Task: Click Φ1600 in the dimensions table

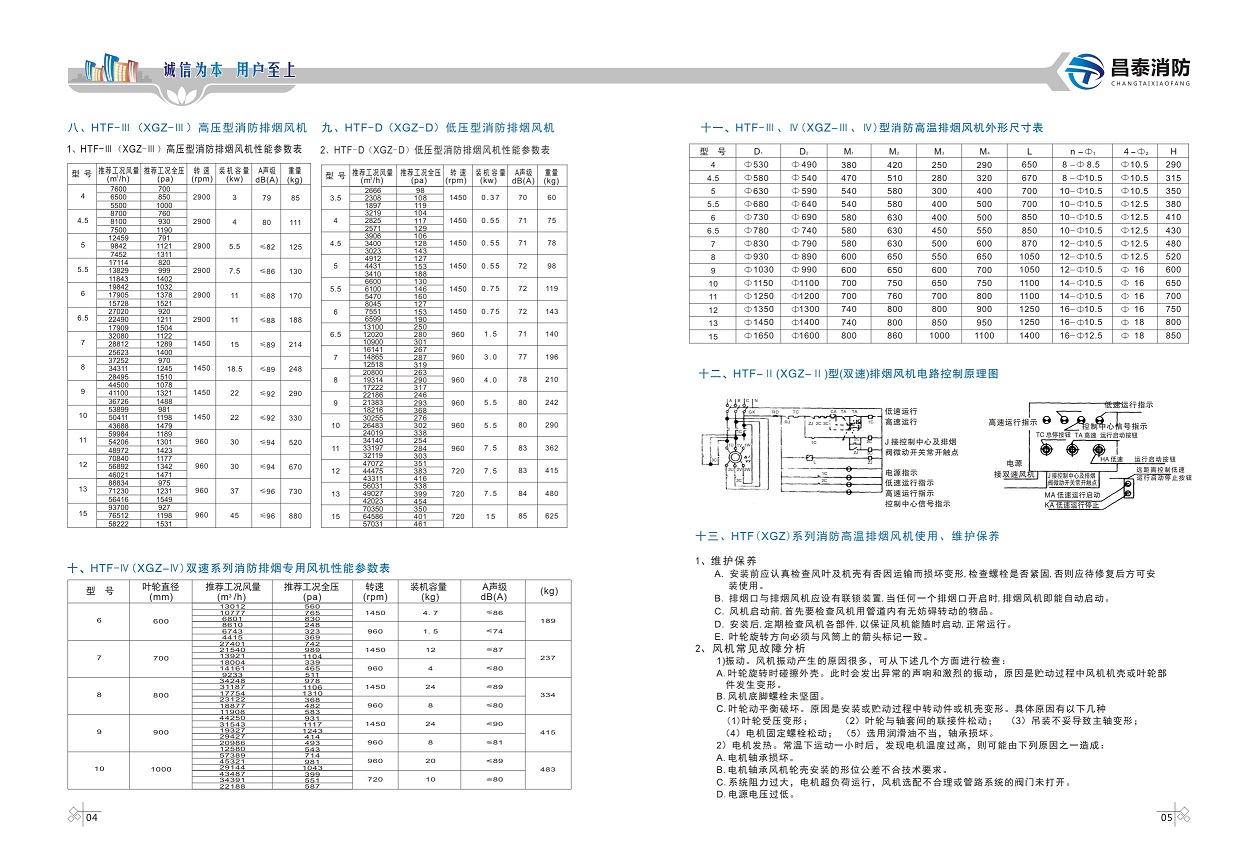Action: point(806,336)
